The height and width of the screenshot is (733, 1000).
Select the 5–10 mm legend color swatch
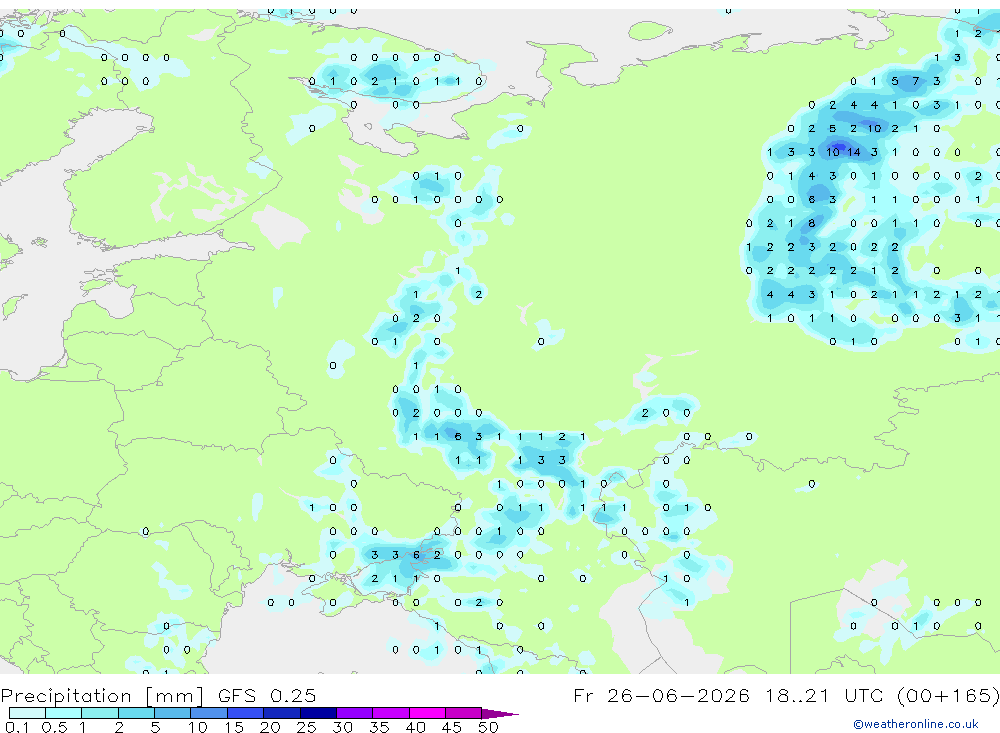[x=173, y=713]
